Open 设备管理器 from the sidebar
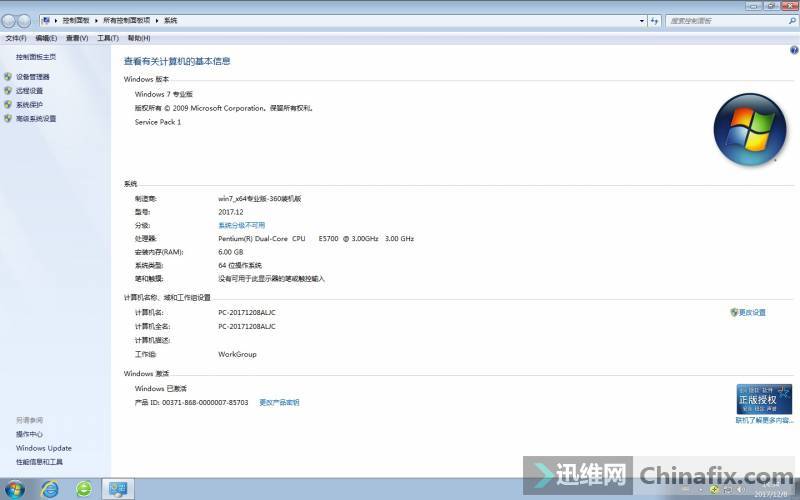 pyautogui.click(x=33, y=77)
